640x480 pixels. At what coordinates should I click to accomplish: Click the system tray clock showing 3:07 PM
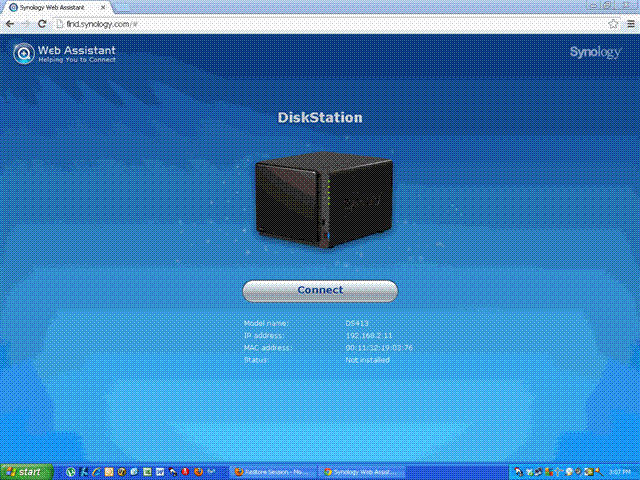tap(620, 472)
